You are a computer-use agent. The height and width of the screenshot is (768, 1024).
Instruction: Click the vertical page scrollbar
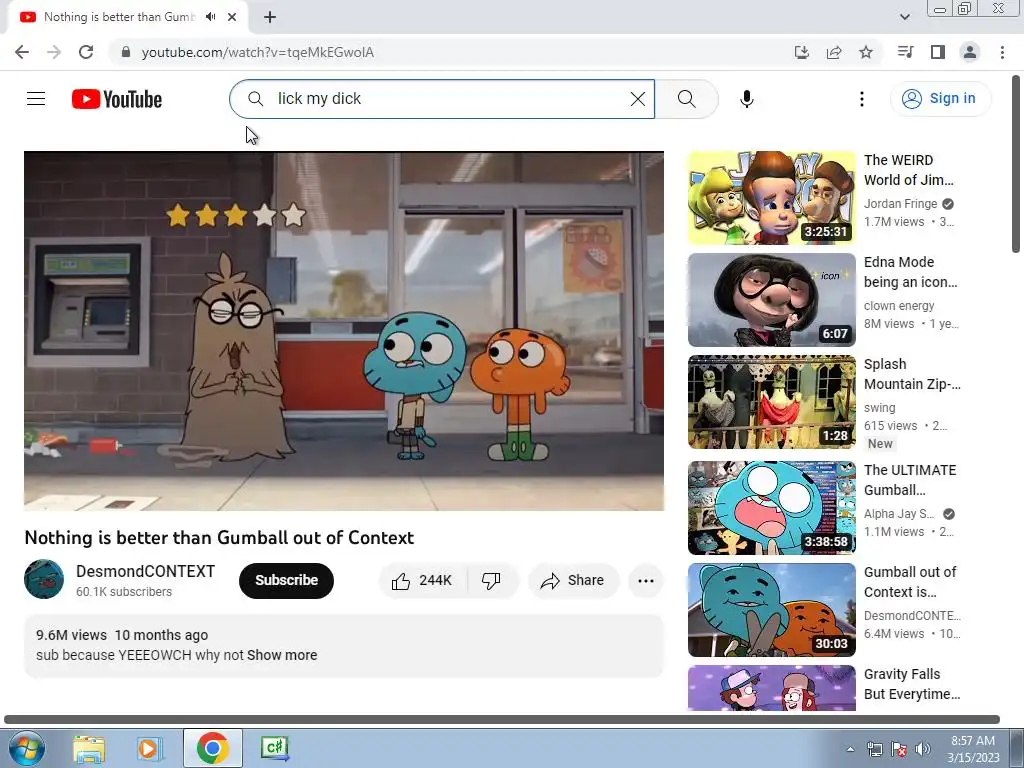(x=1016, y=163)
